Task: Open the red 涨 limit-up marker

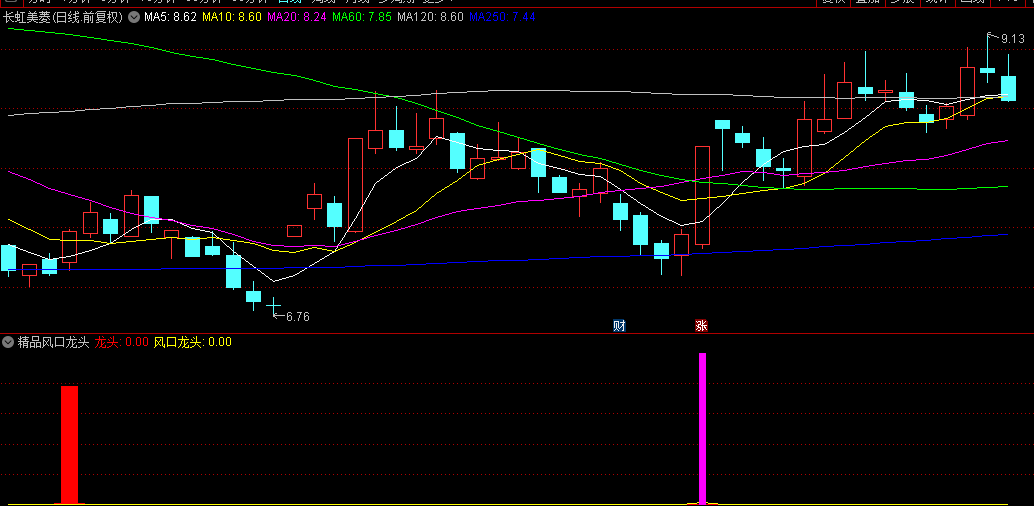Action: point(701,325)
